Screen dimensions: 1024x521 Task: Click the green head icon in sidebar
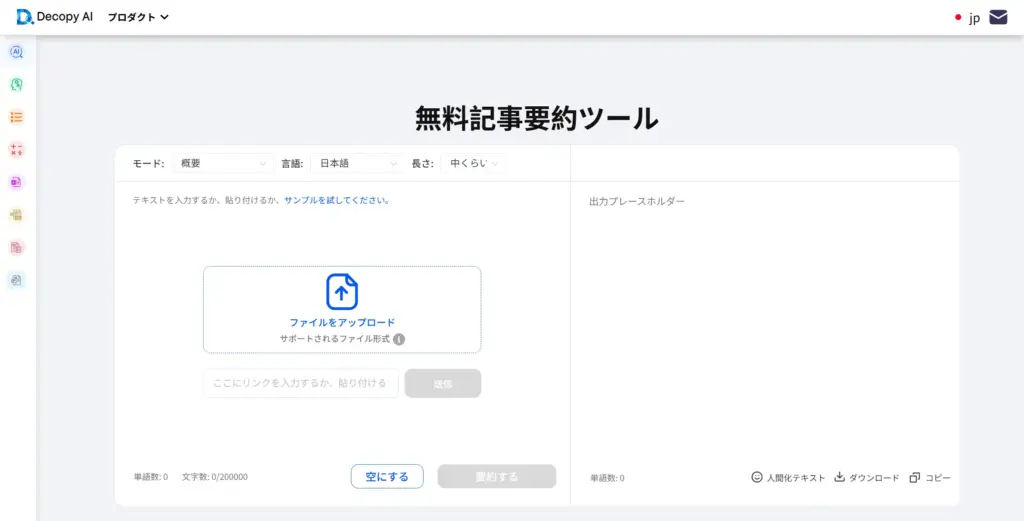(x=16, y=85)
